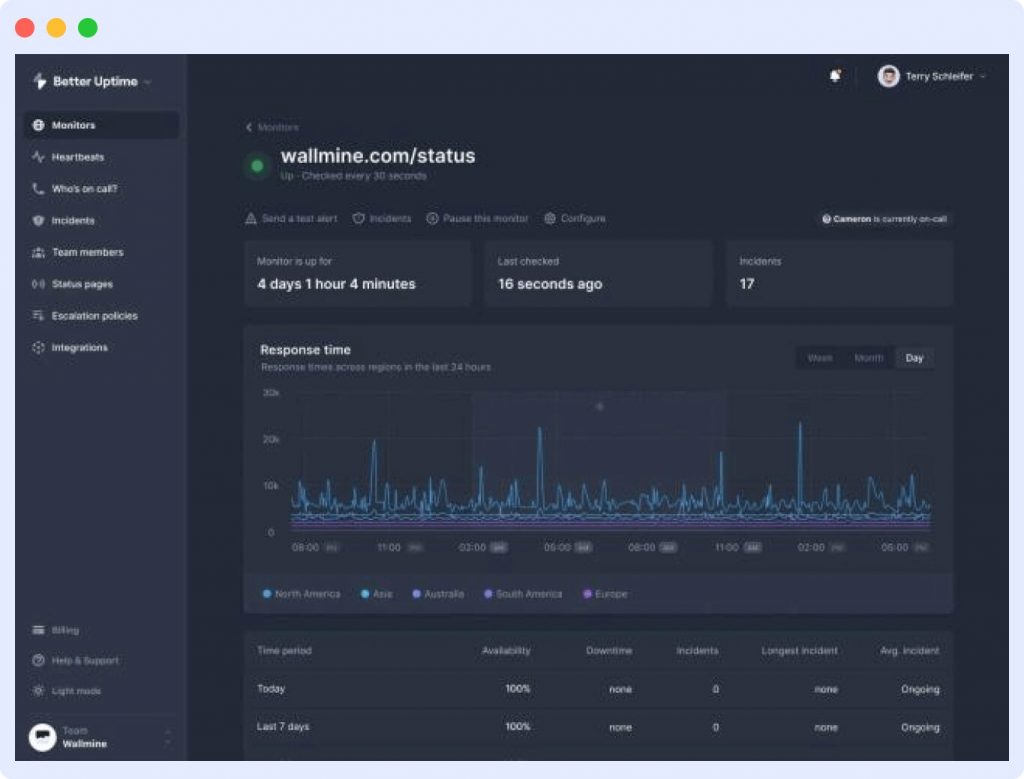Open Escalation policies
Screen dimensions: 1024x779
[96, 316]
